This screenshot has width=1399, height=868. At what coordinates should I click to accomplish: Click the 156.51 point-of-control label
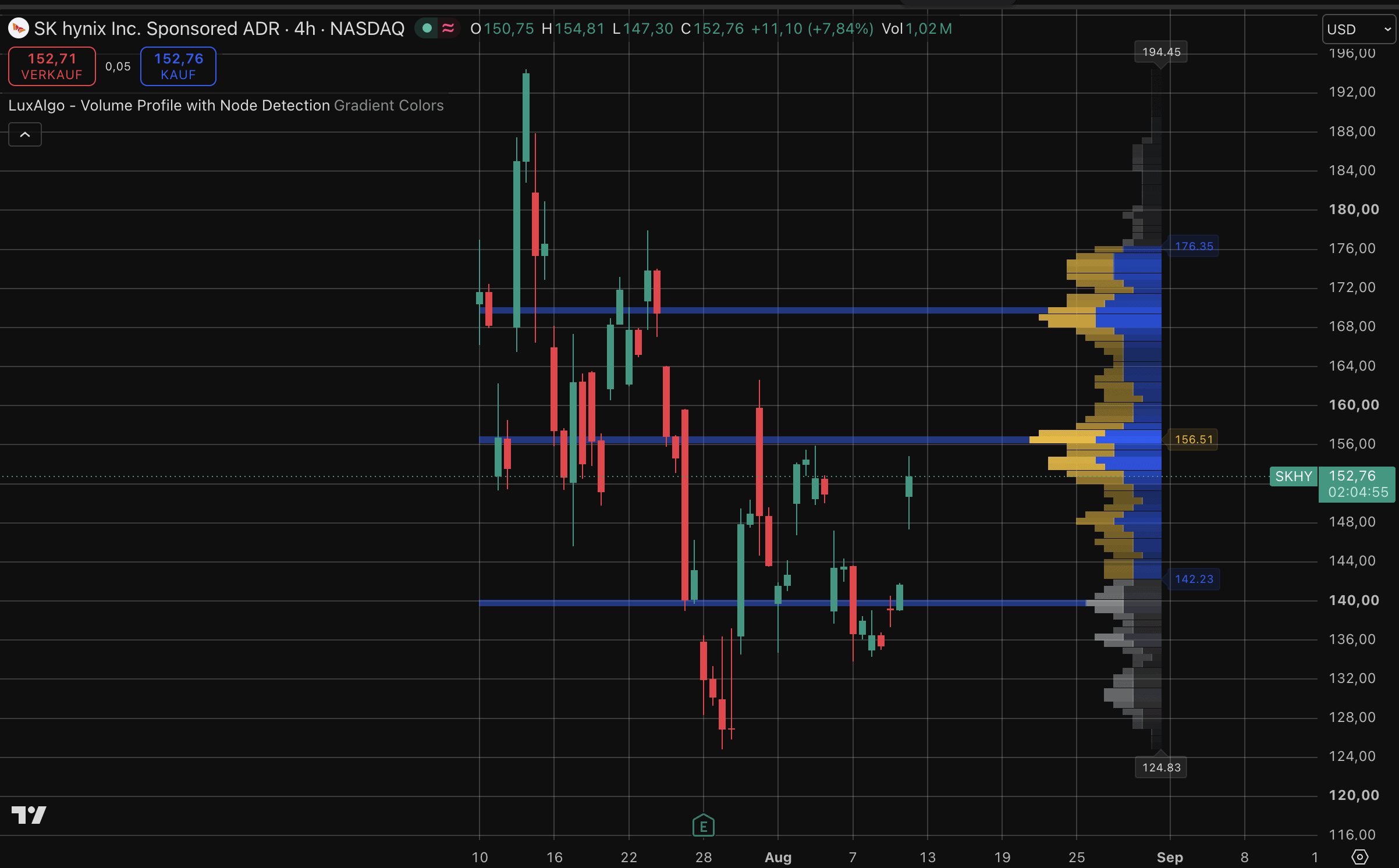(1194, 439)
